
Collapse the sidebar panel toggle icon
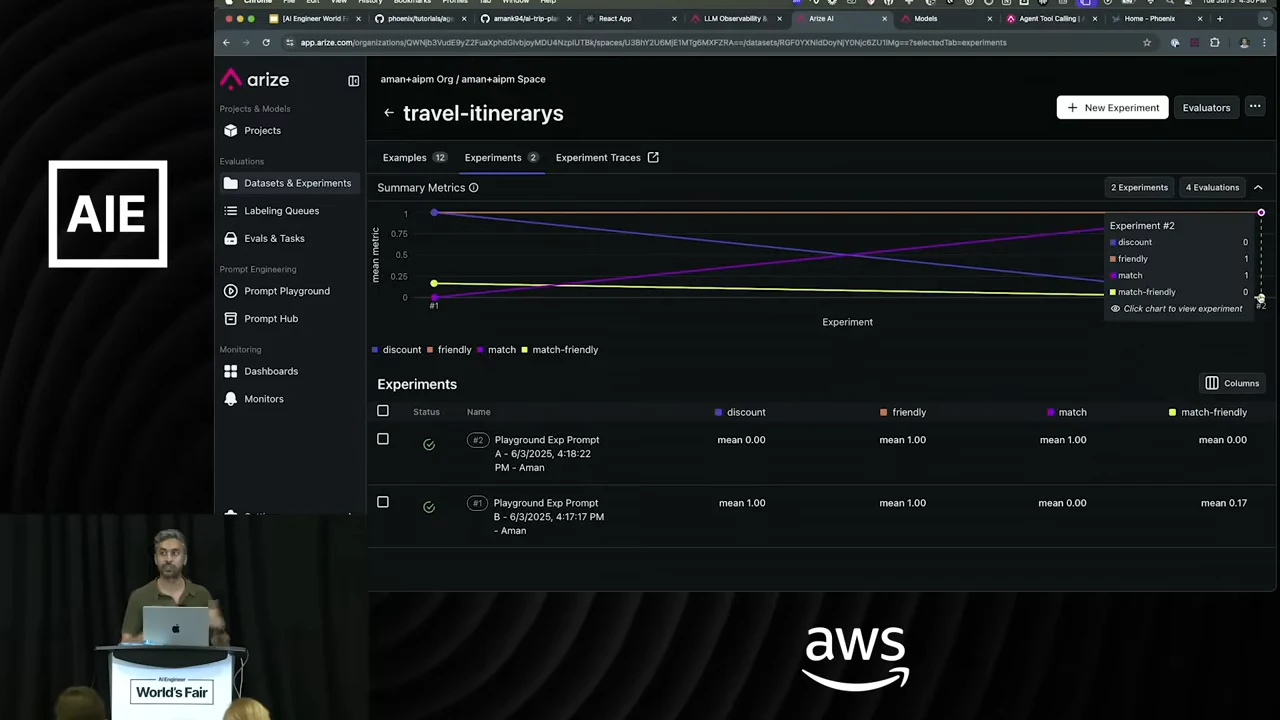point(353,80)
